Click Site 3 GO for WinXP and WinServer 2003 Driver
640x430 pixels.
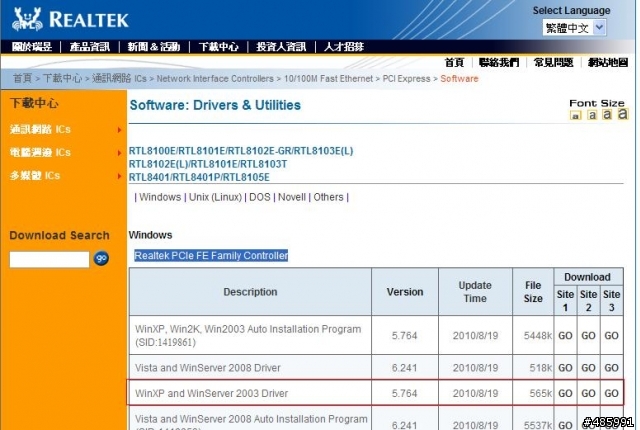tap(611, 393)
